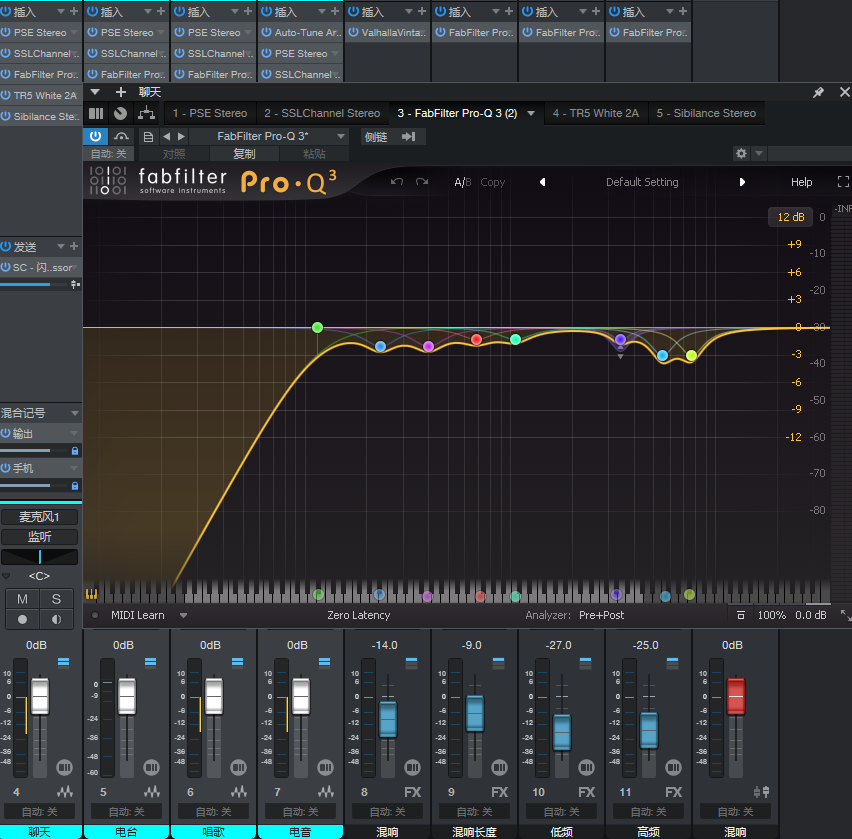Open dropdown arrow beside Pro-Q 3 (2) tab
Screen dimensions: 852x839
coord(531,113)
